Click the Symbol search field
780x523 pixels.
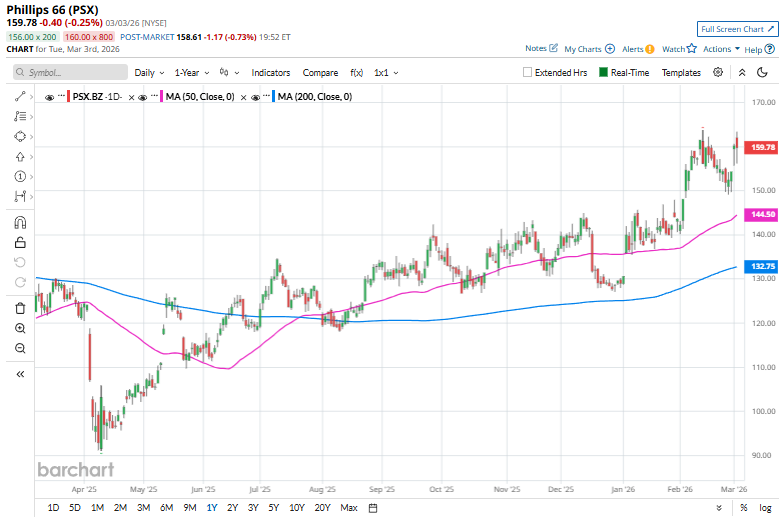(x=70, y=73)
